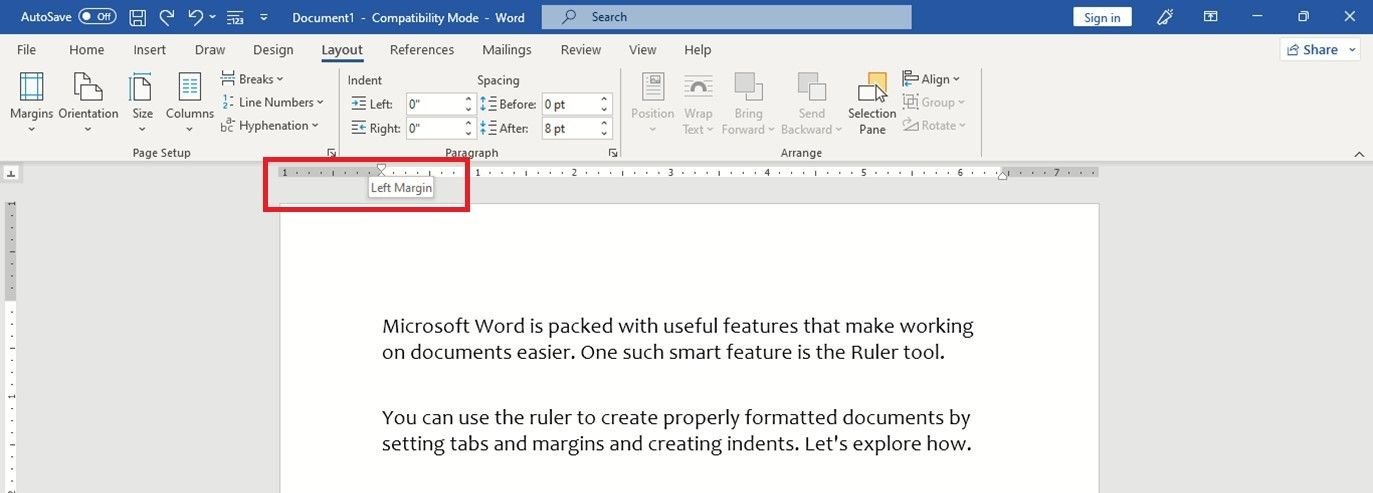
Task: Click the vertical ruler on the left
Action: (11, 346)
